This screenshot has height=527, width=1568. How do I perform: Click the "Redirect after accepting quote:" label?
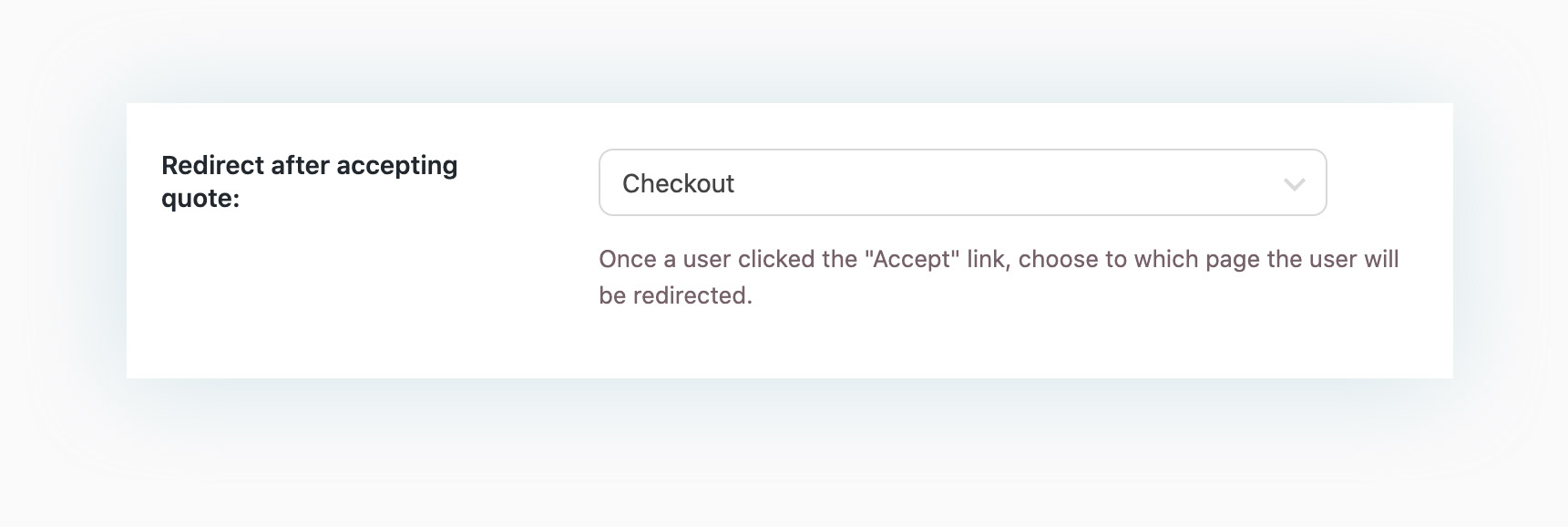[309, 181]
